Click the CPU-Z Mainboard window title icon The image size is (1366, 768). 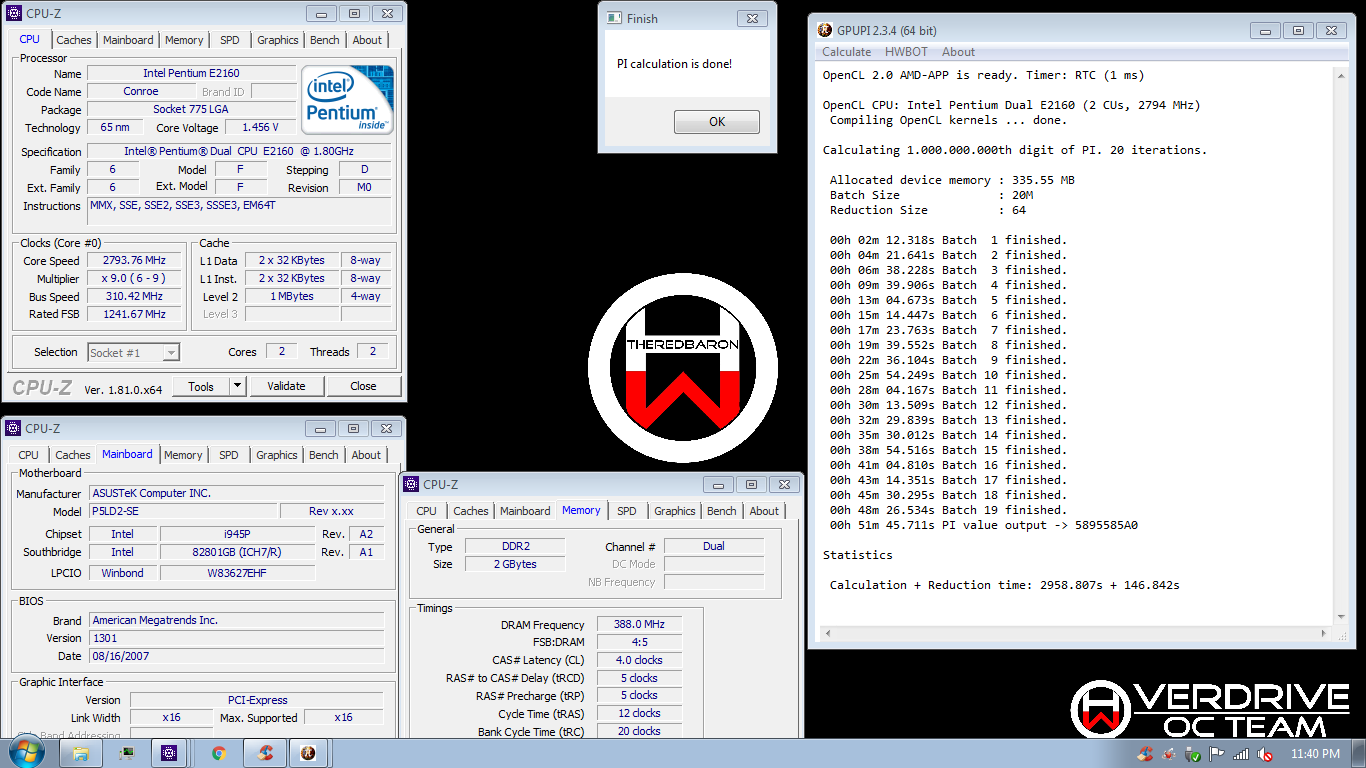point(13,428)
